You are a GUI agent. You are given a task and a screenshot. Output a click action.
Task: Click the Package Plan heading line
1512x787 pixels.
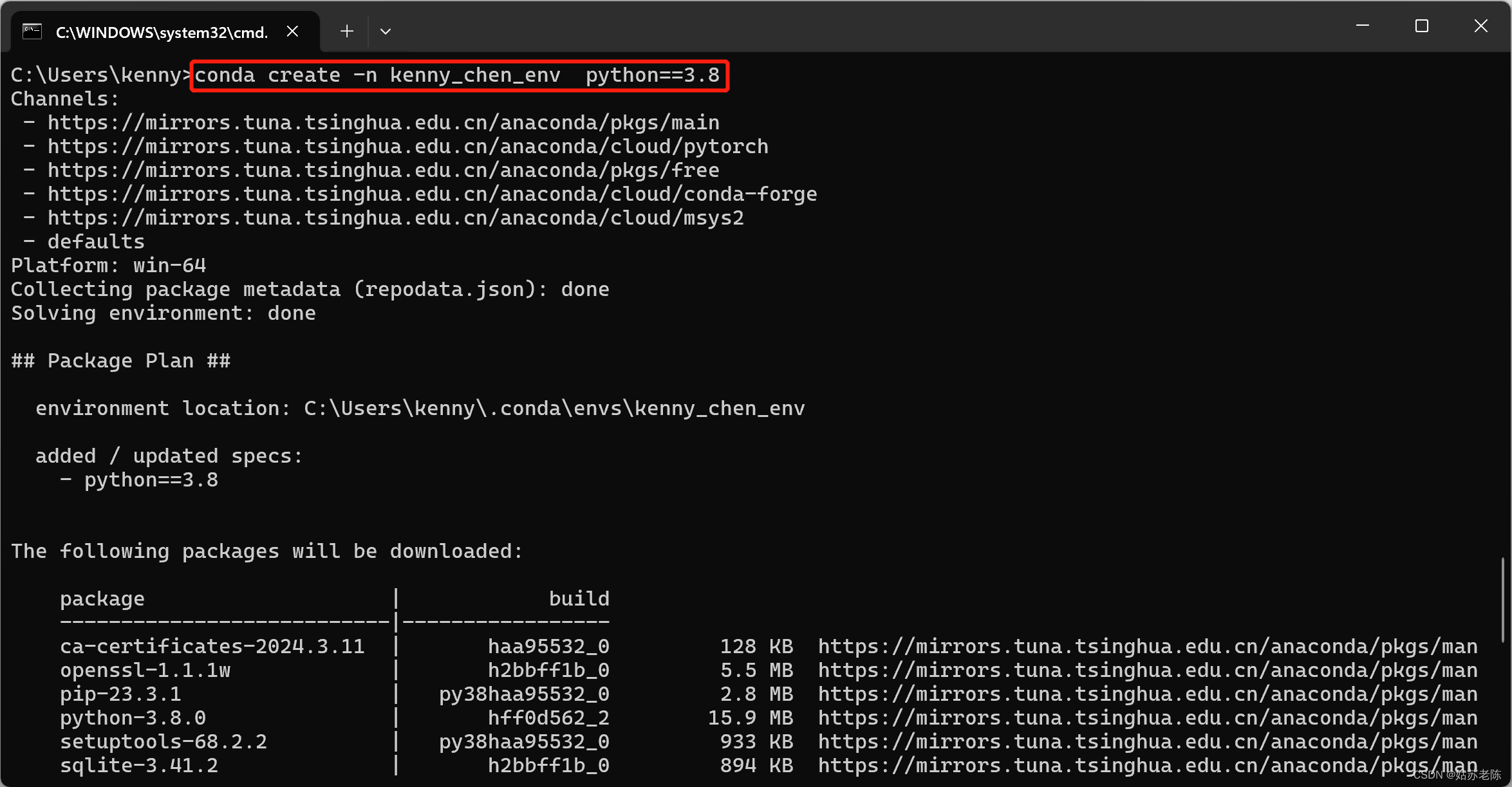[120, 361]
